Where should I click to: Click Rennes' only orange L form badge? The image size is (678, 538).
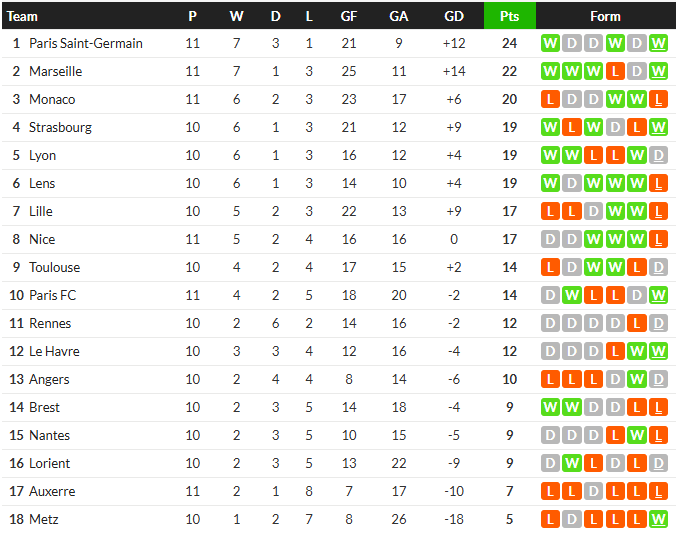(636, 323)
